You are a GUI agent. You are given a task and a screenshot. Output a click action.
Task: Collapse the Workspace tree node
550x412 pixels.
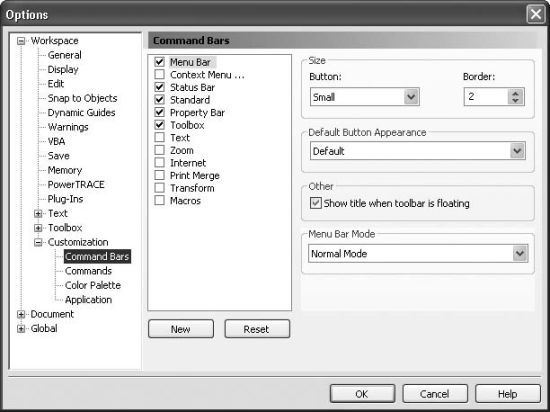[x=21, y=41]
